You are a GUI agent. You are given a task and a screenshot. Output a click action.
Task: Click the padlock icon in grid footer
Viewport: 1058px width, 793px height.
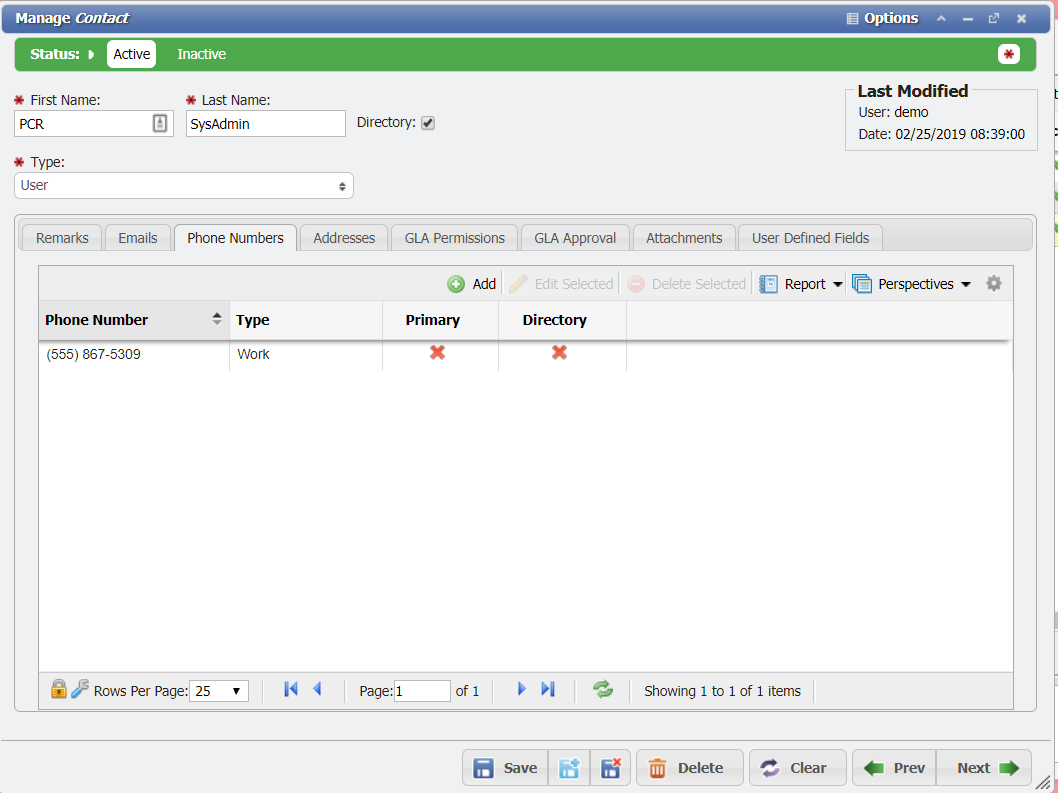click(x=58, y=689)
